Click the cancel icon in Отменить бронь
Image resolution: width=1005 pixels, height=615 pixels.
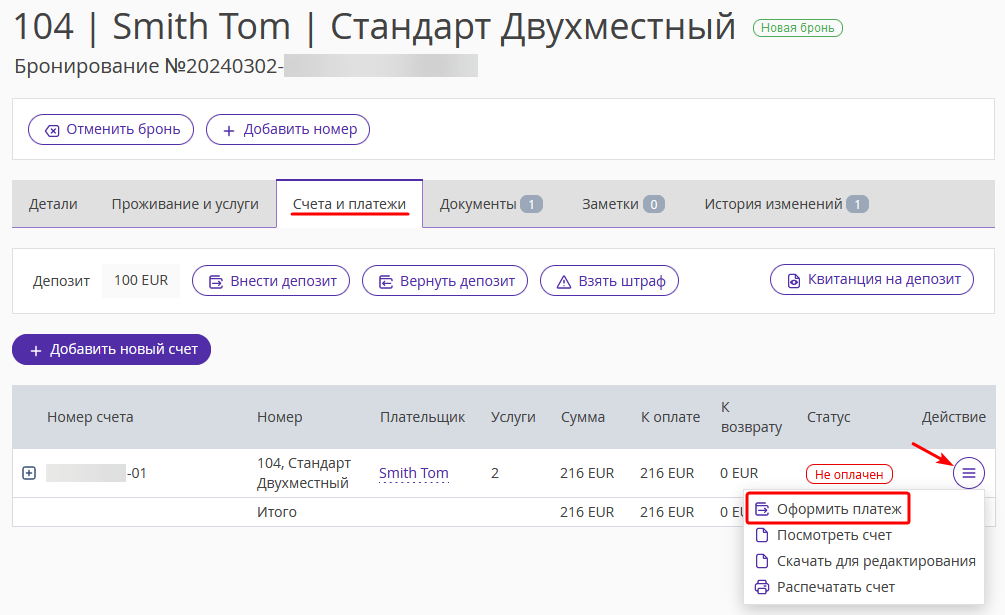(x=52, y=131)
